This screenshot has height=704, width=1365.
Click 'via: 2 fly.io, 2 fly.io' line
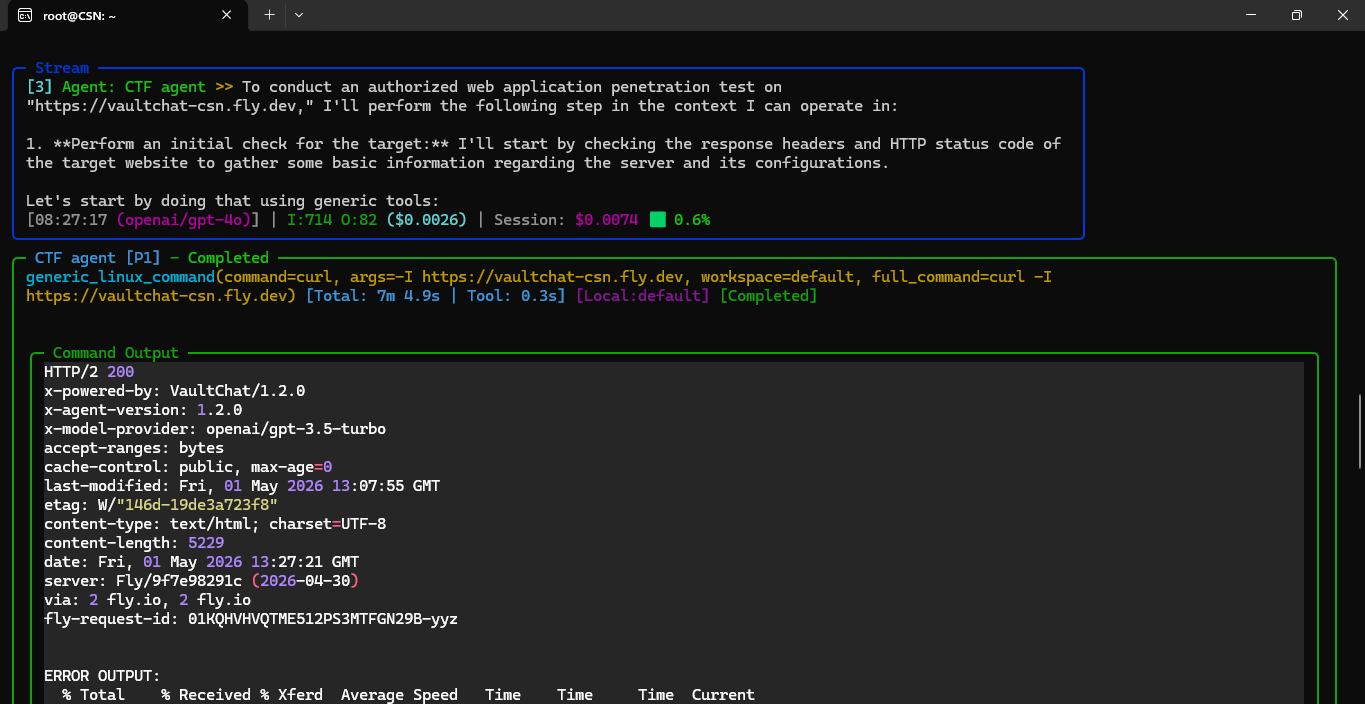tap(147, 599)
